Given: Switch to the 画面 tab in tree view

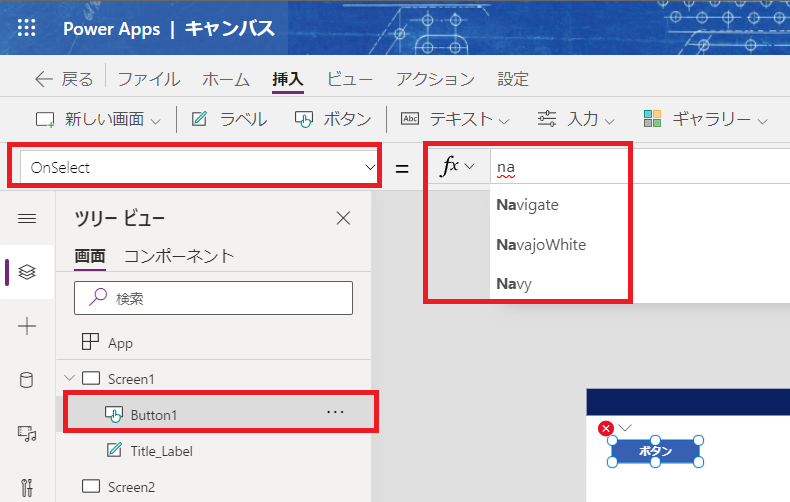Looking at the screenshot, I should coord(90,256).
